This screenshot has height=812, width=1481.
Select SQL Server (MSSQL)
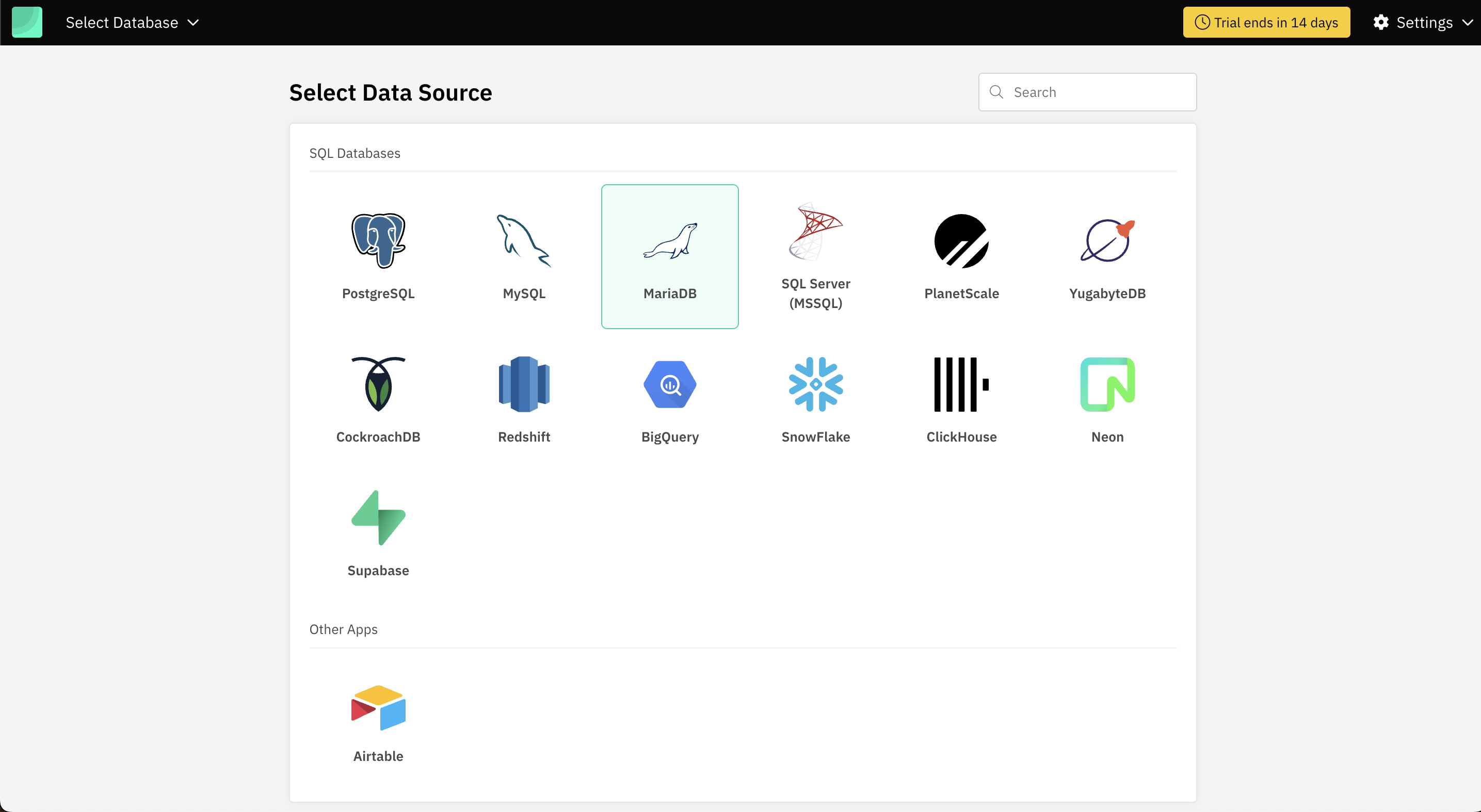click(x=816, y=257)
